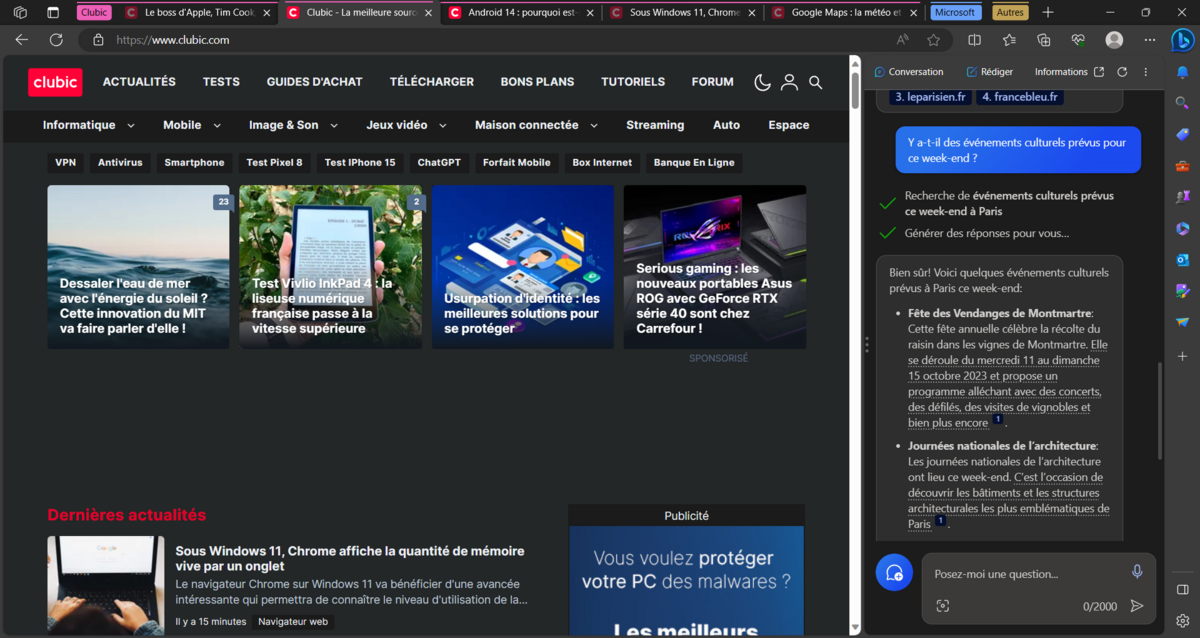Open the Collections icon
This screenshot has width=1200, height=638.
(x=1043, y=40)
